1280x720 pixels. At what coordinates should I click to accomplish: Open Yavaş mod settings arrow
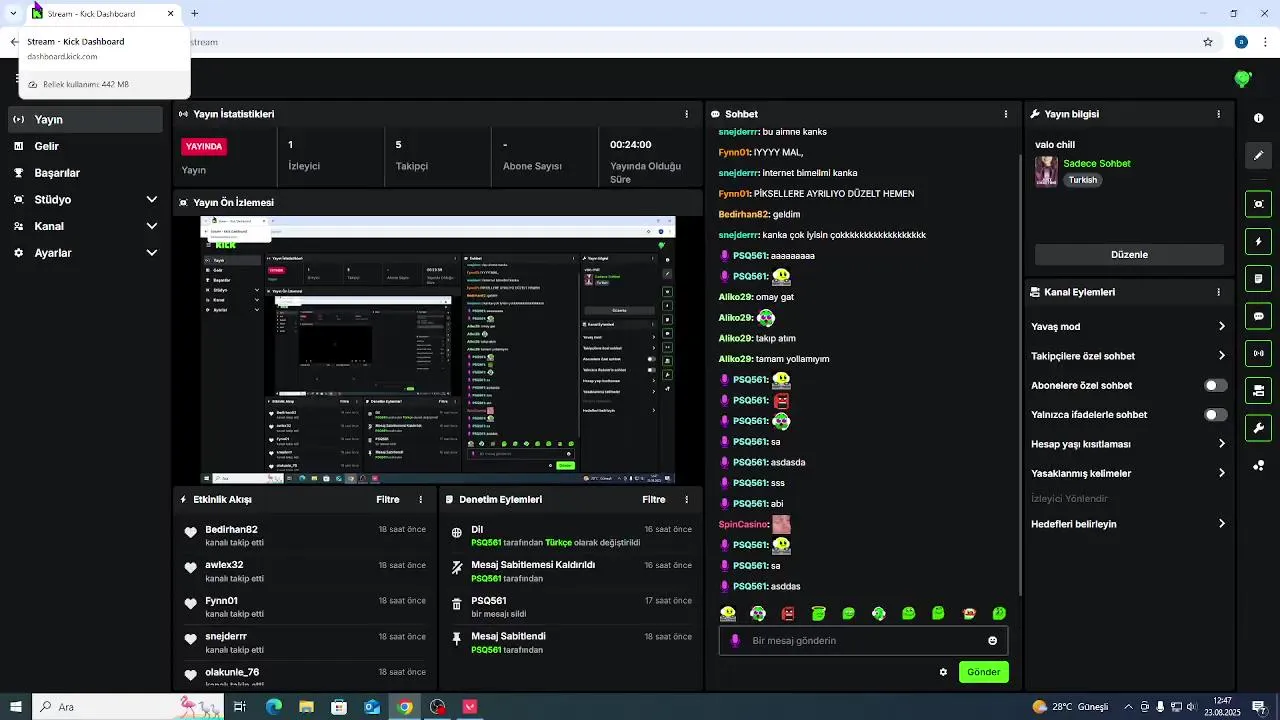[1221, 326]
